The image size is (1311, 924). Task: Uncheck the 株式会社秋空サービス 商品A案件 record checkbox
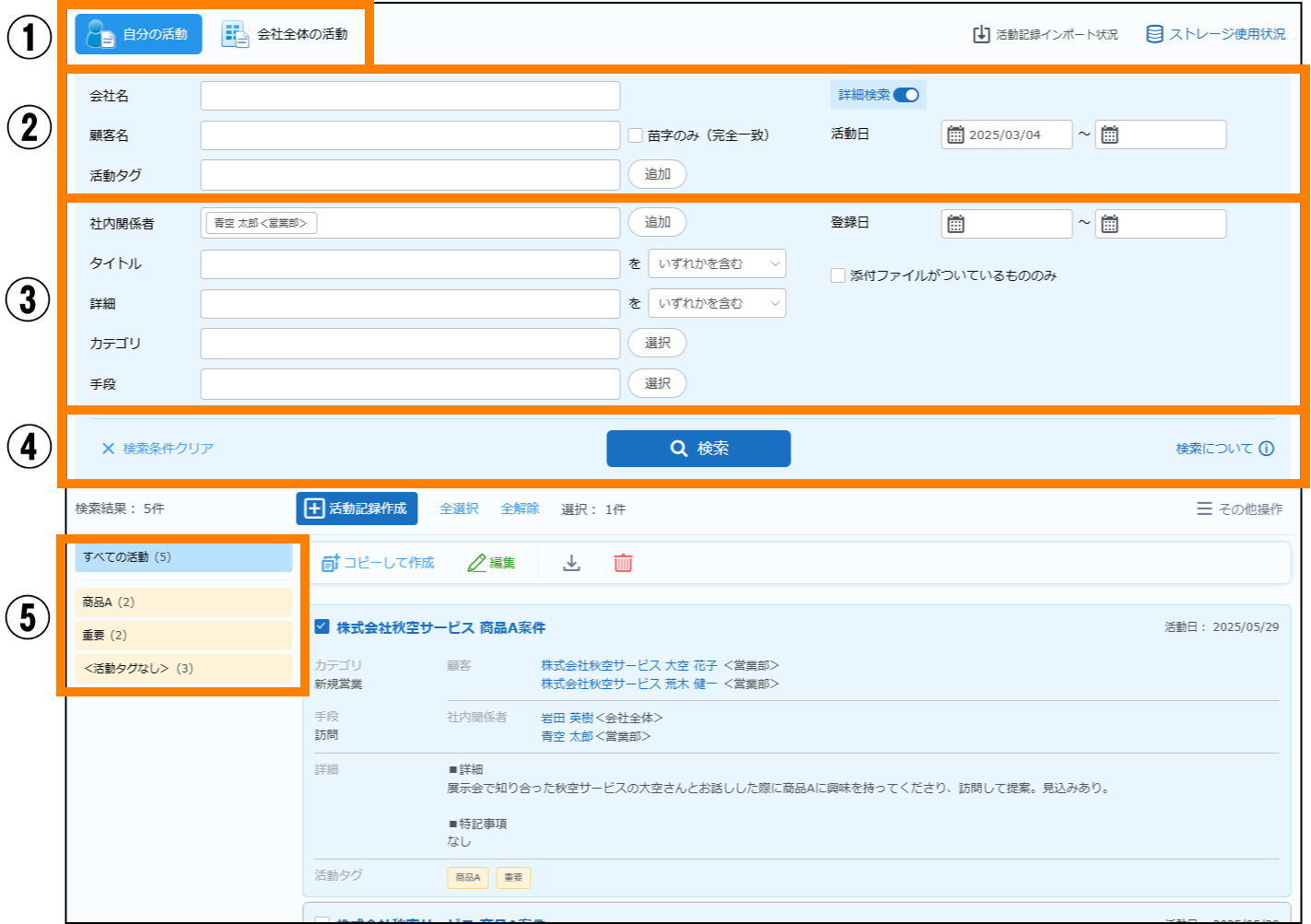[x=322, y=627]
